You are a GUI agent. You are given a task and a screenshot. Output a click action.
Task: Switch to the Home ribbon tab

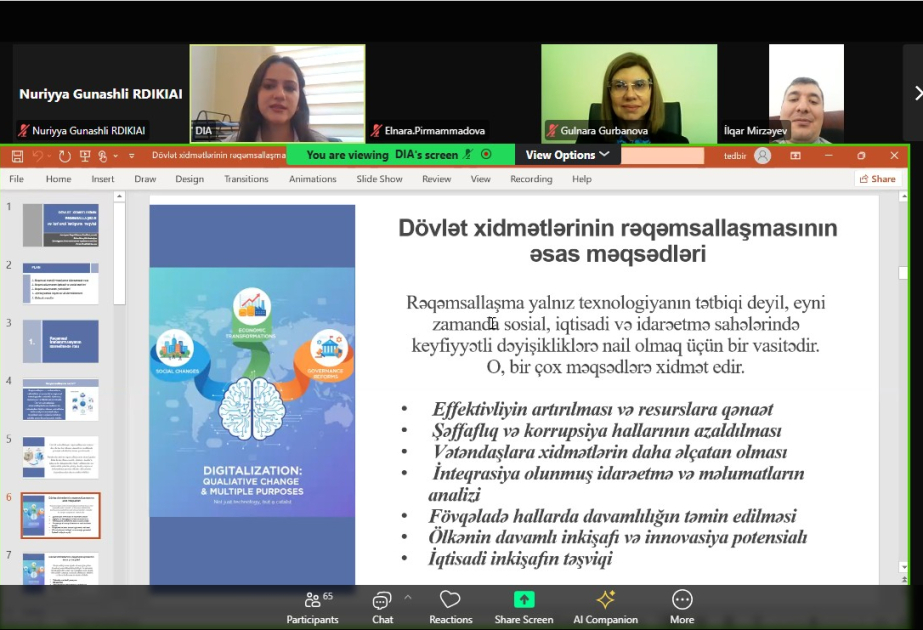tap(58, 179)
